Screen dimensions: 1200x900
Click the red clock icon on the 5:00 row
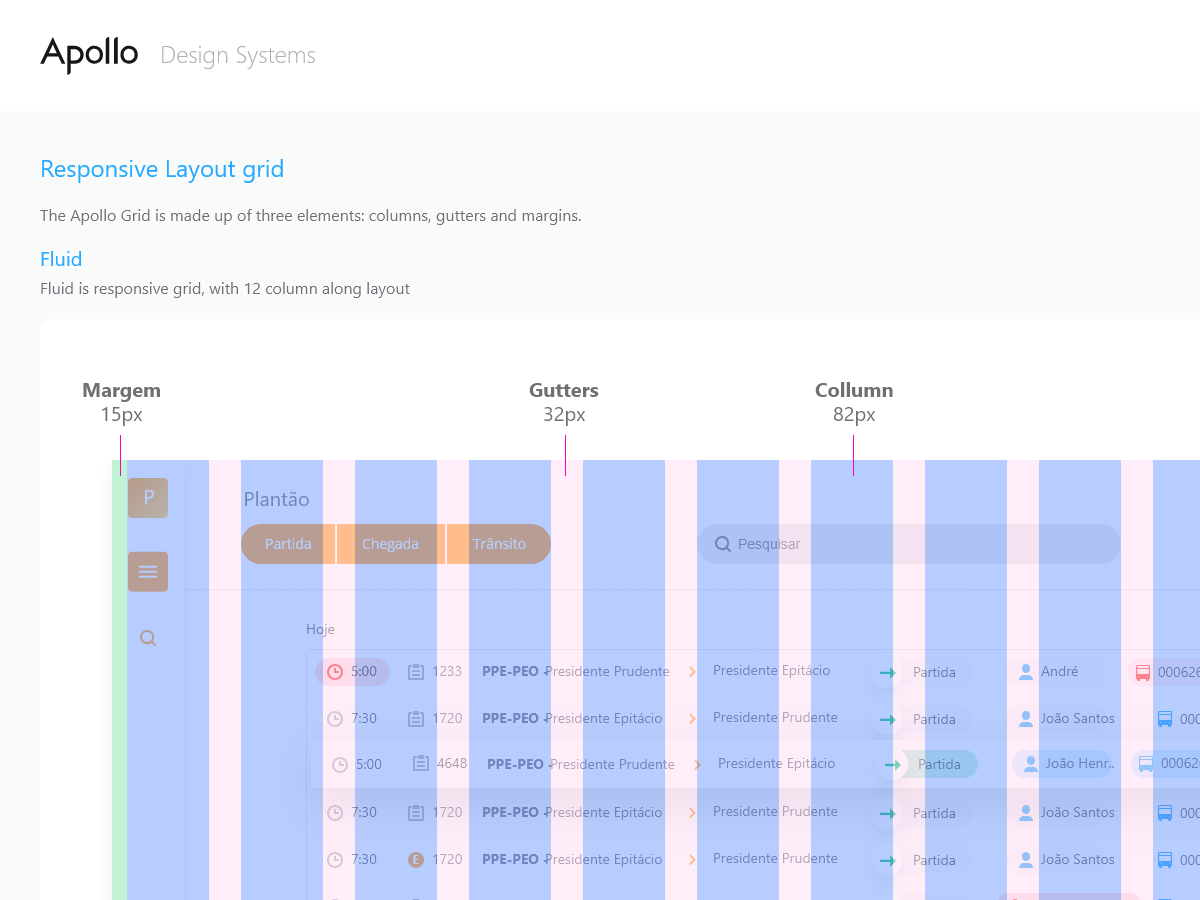335,672
